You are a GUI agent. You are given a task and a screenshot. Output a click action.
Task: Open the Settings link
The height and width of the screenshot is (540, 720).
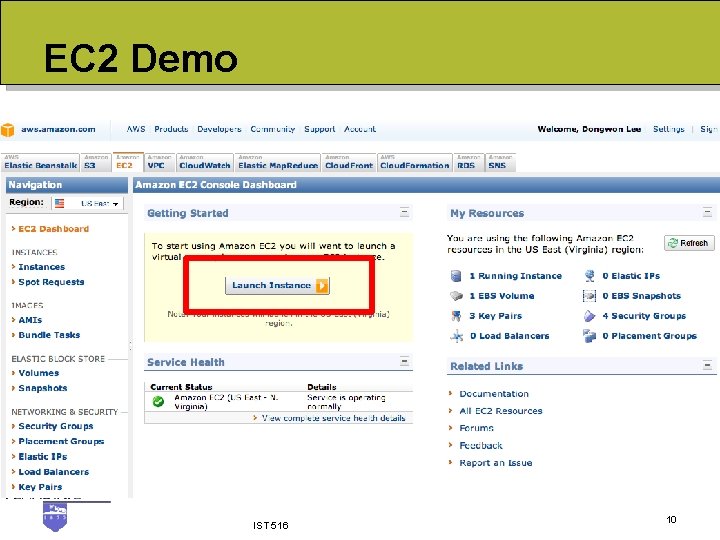[x=669, y=129]
